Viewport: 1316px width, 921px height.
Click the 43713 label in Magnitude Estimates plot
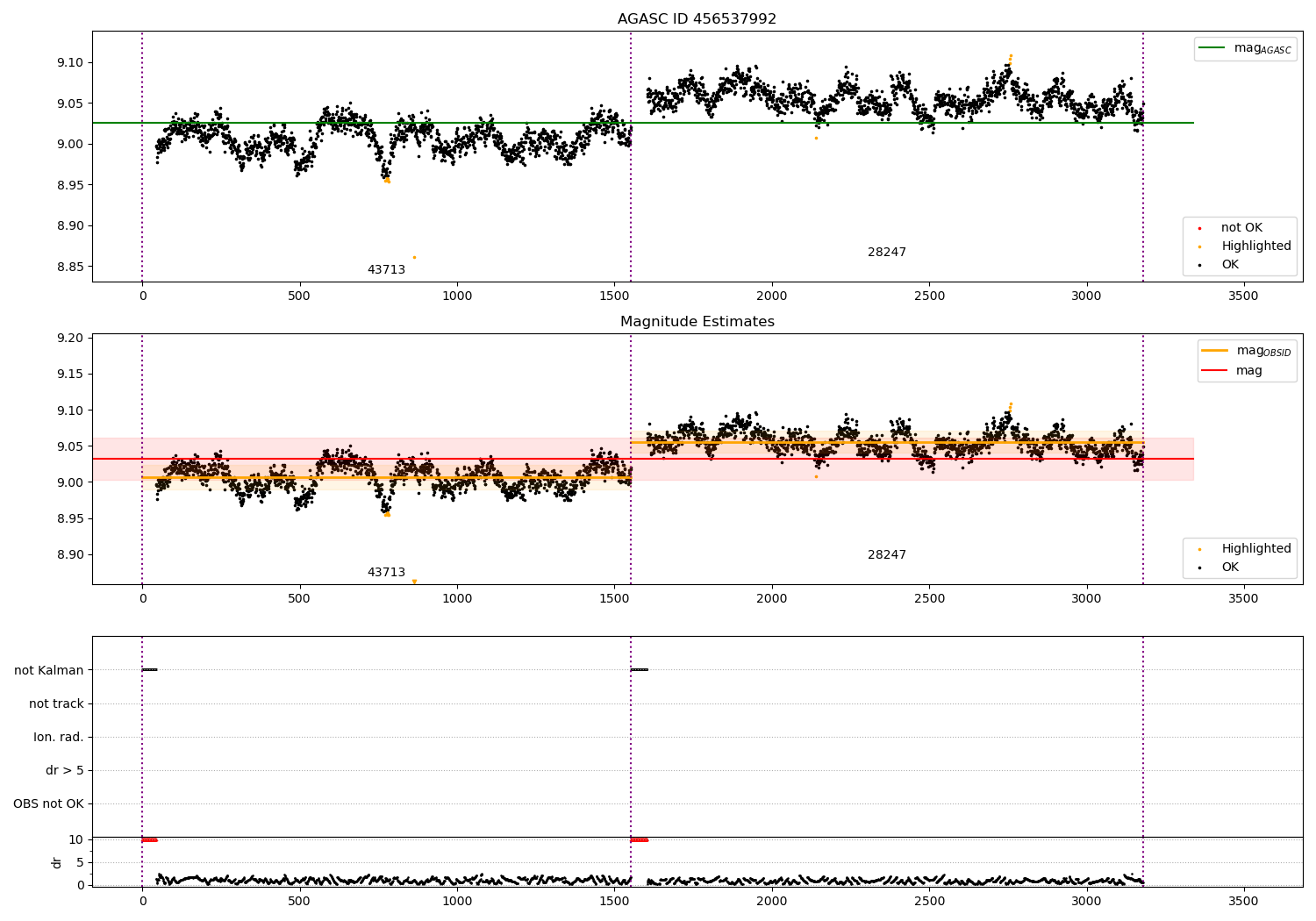386,573
